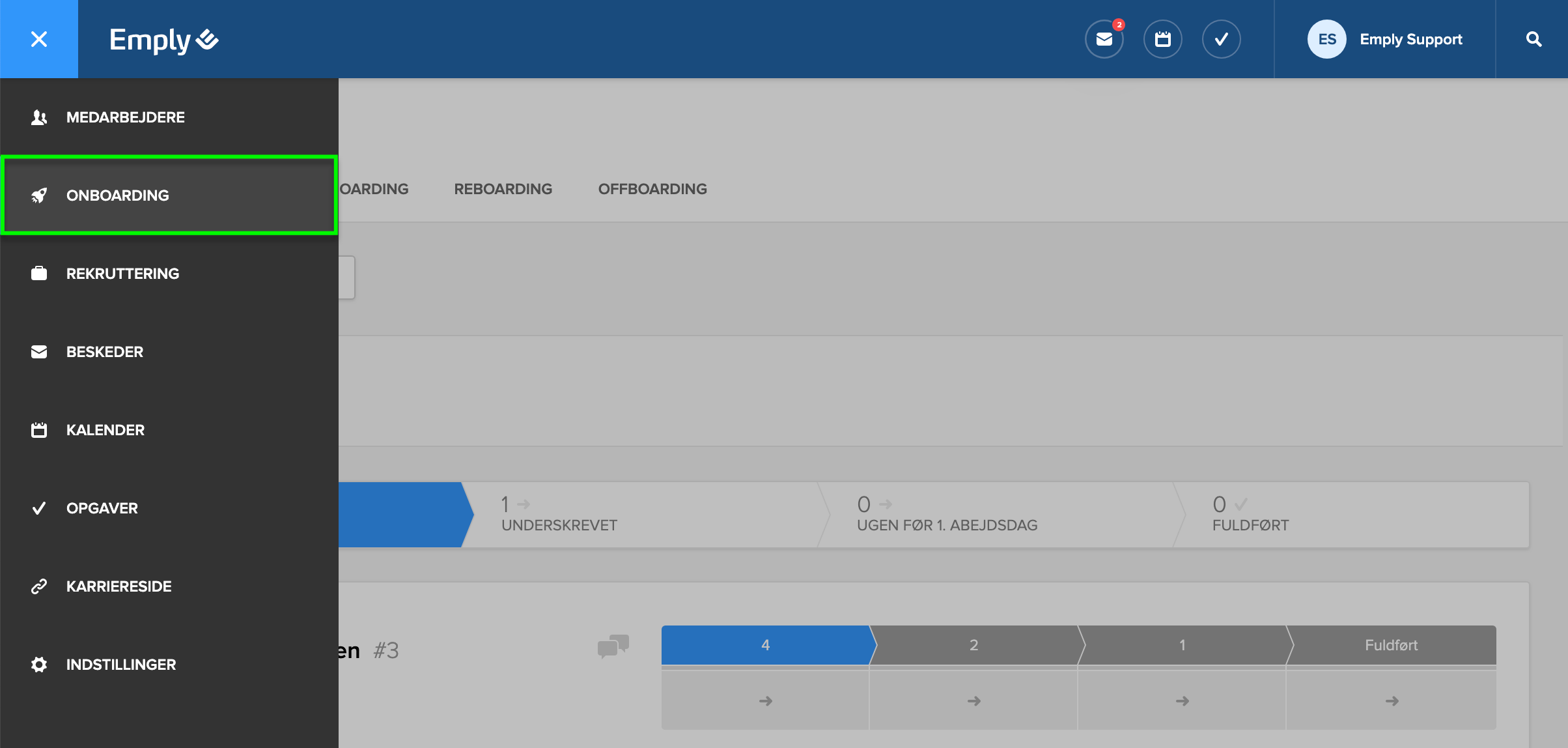The height and width of the screenshot is (748, 1568).
Task: Open messages envelope icon in header
Action: [x=1104, y=39]
